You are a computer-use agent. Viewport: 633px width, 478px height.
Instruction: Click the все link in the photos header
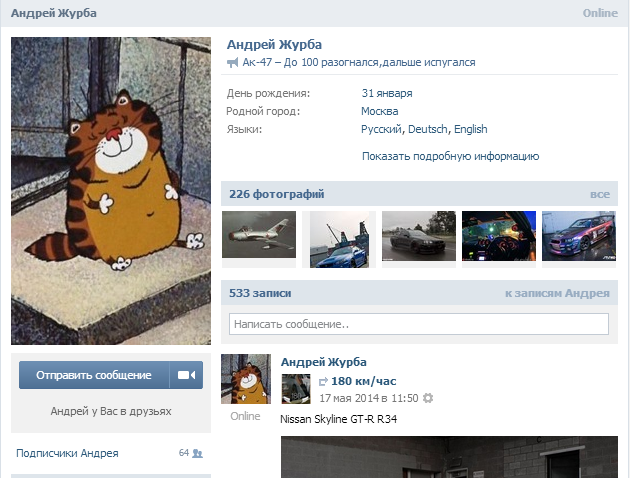pyautogui.click(x=600, y=195)
